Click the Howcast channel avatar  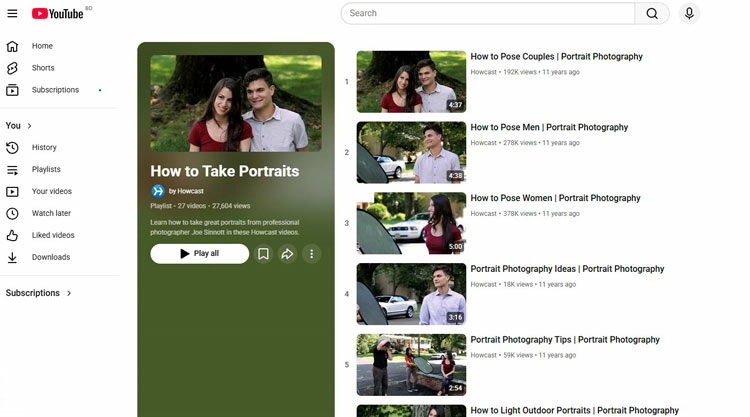(x=157, y=191)
